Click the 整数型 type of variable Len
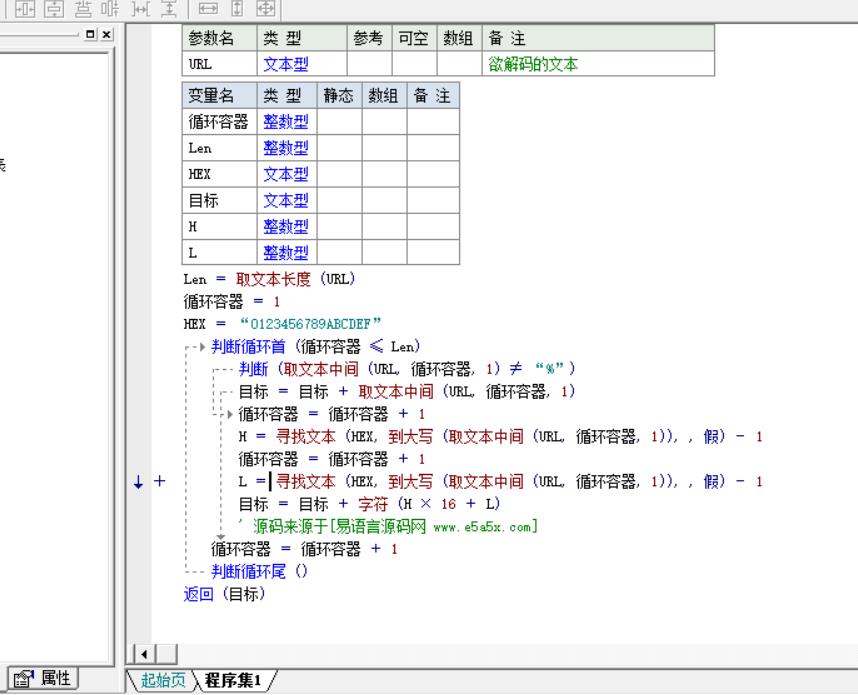858x695 pixels. (286, 148)
